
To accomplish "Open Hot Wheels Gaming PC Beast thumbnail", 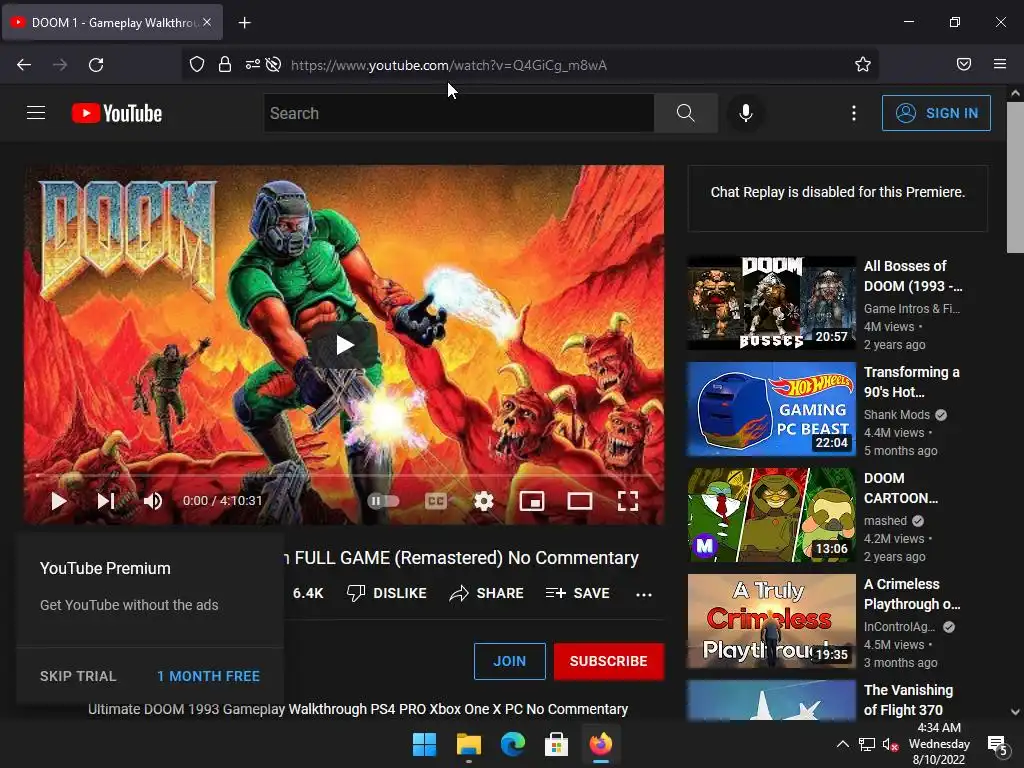I will 771,409.
